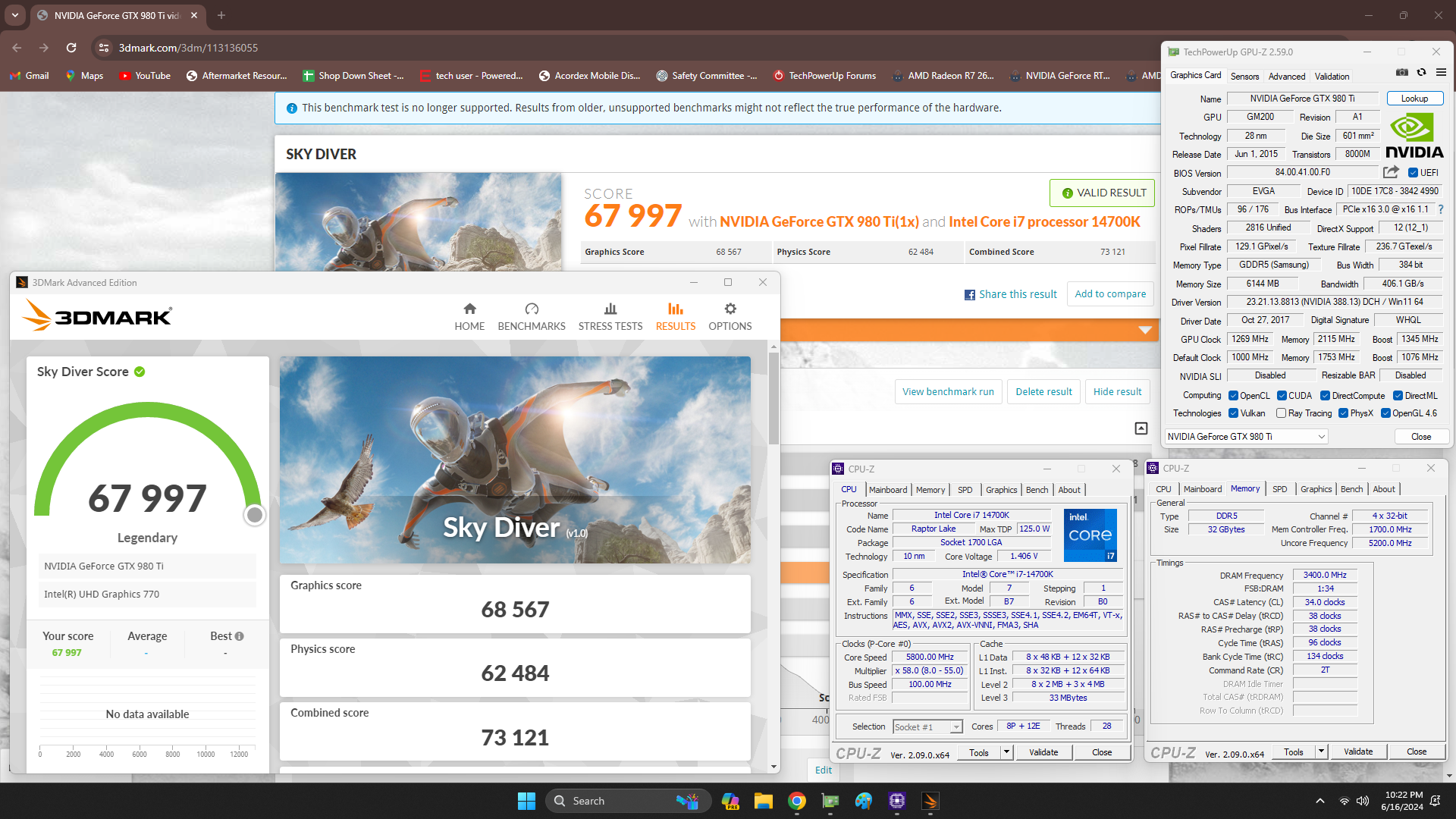
Task: Click the score gauge slider knob
Action: [x=255, y=515]
